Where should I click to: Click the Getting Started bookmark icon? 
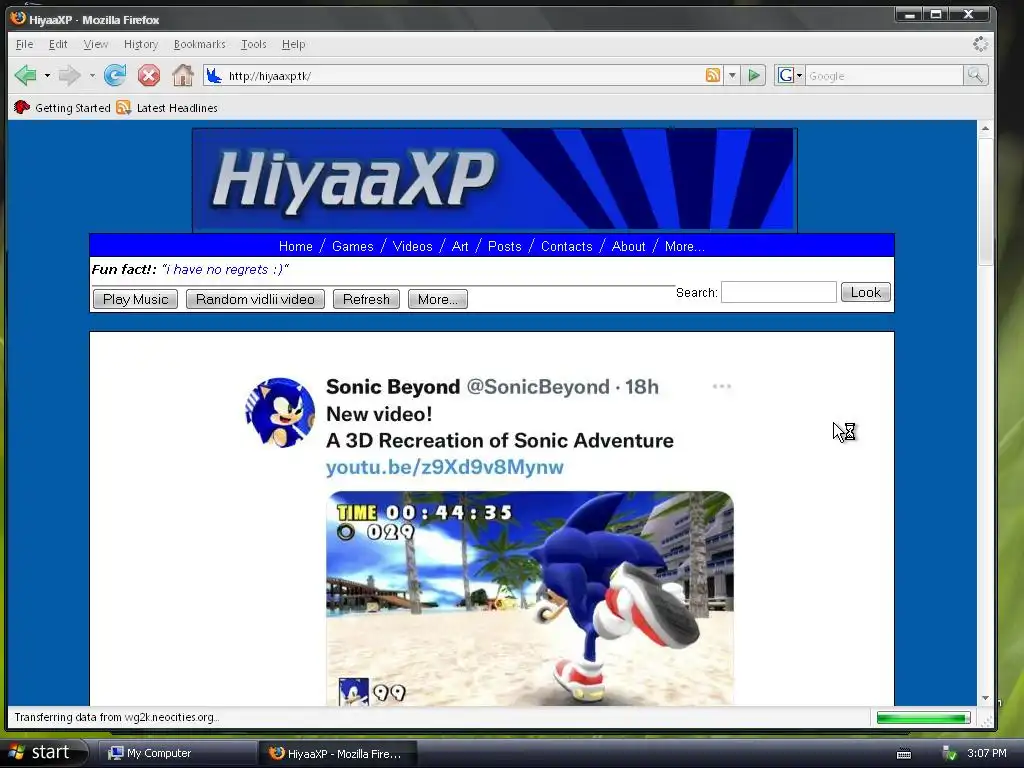coord(22,107)
